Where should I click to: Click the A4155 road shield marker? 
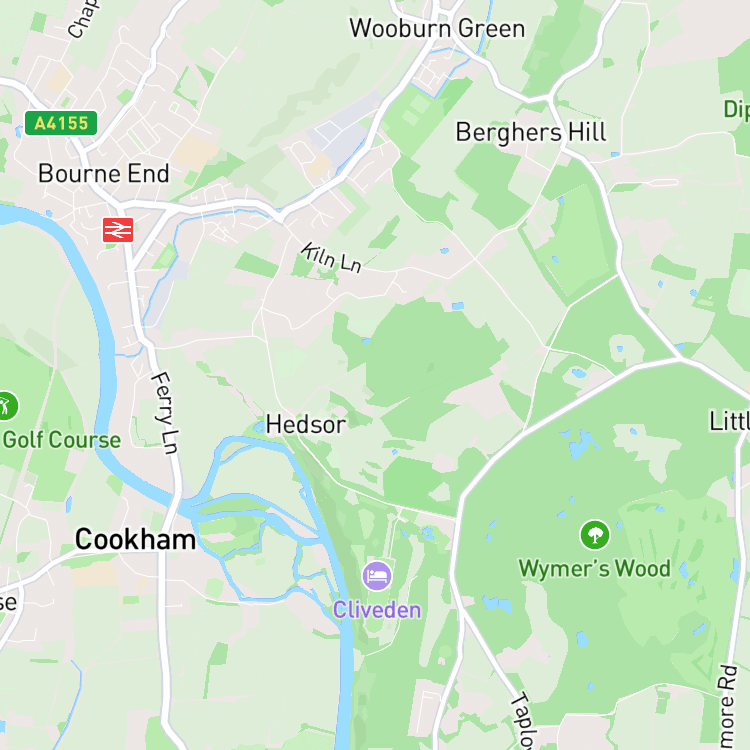(61, 123)
